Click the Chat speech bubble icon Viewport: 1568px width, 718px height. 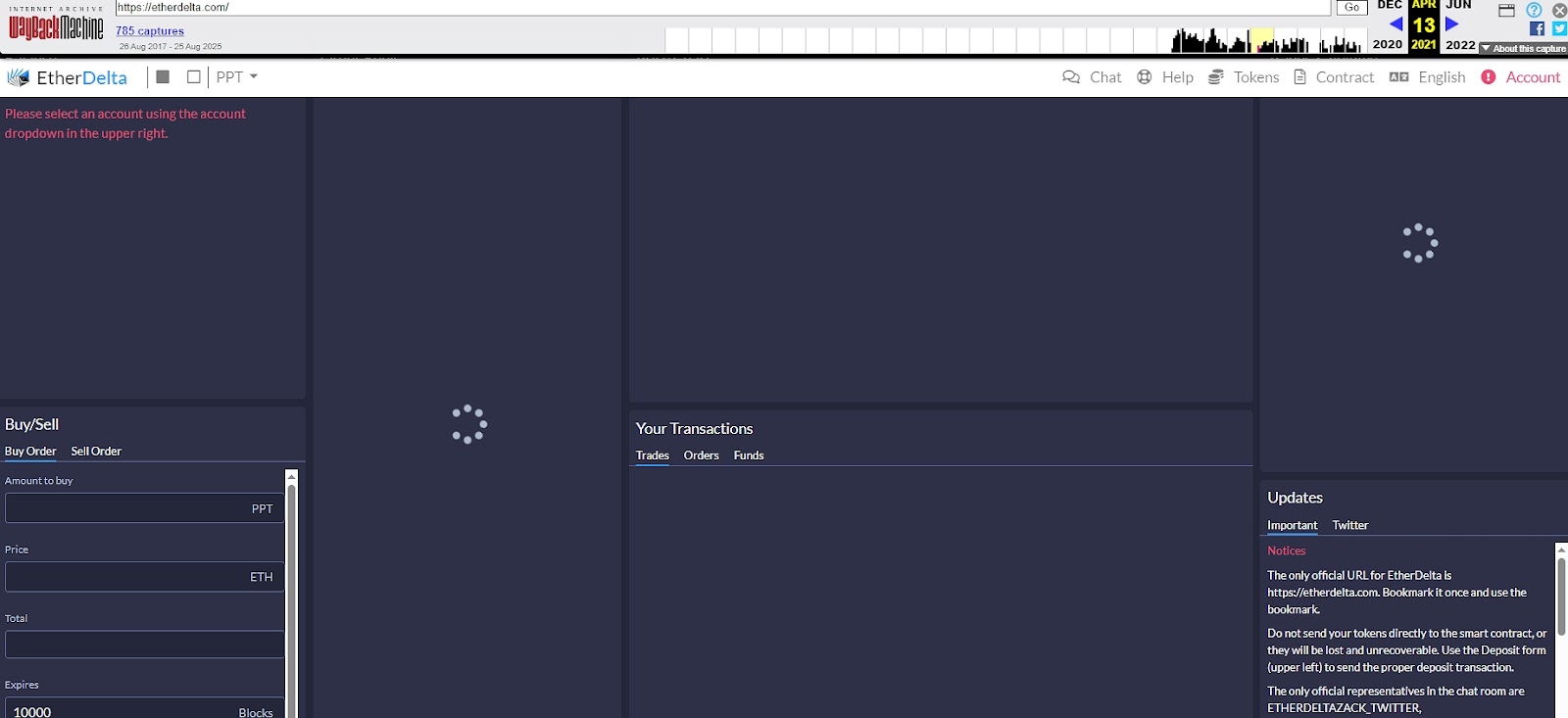pyautogui.click(x=1071, y=76)
